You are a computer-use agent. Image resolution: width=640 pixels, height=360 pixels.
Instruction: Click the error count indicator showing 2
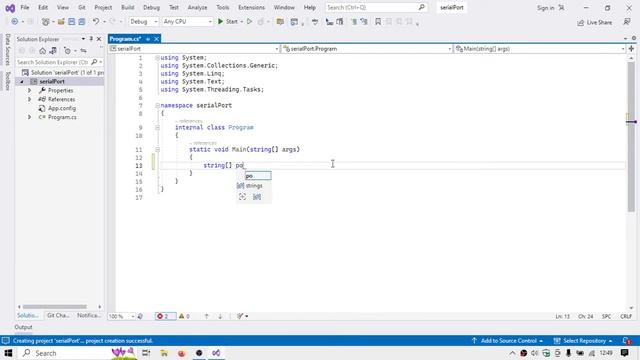point(165,316)
